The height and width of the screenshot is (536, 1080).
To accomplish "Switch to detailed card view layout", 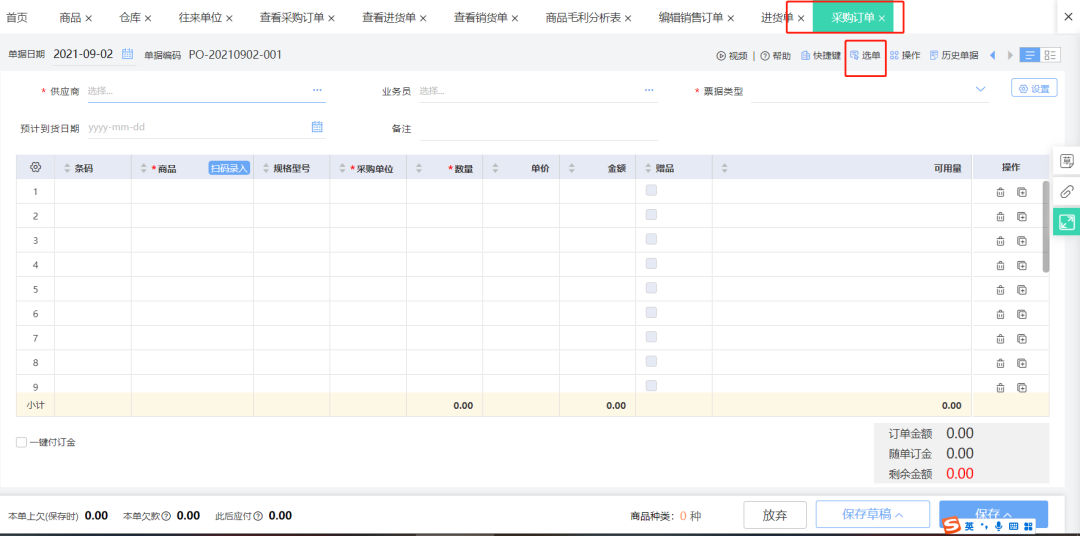I will [x=1050, y=55].
